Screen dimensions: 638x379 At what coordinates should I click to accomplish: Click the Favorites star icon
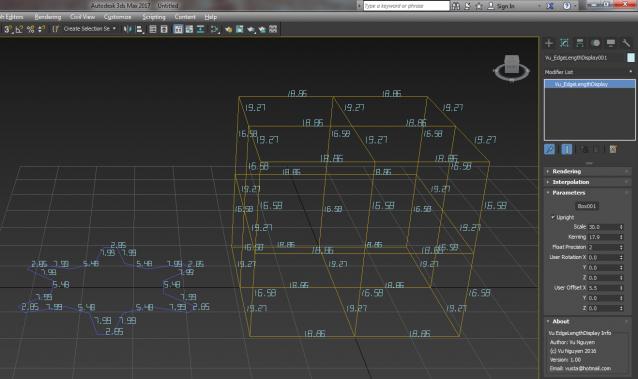pyautogui.click(x=479, y=6)
